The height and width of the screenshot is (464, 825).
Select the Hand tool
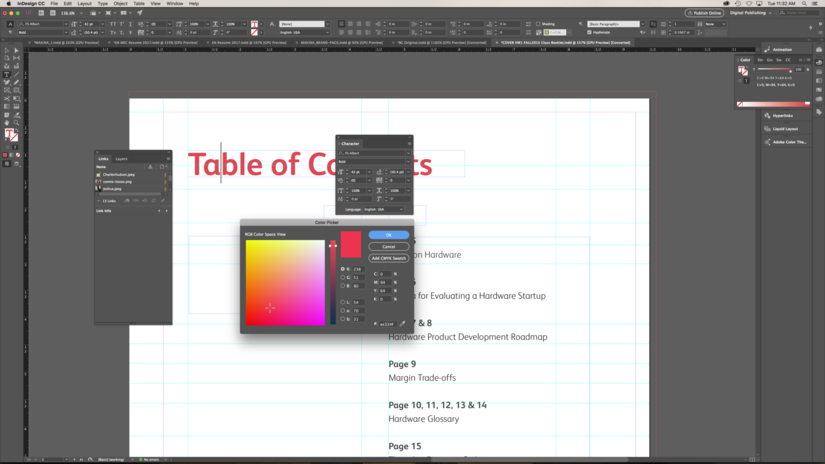tap(7, 123)
